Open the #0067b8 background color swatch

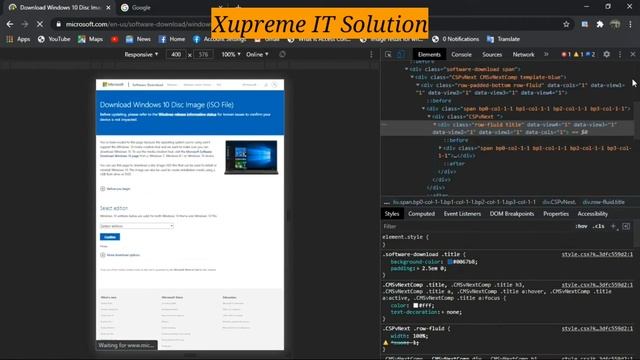(450, 262)
